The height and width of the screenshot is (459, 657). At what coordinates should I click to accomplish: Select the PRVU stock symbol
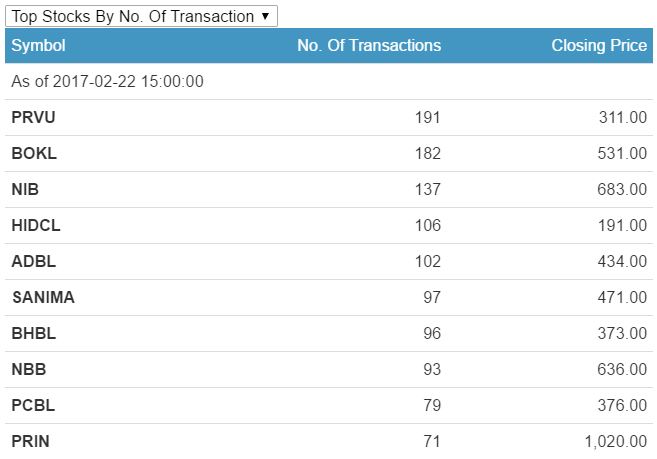tap(32, 118)
